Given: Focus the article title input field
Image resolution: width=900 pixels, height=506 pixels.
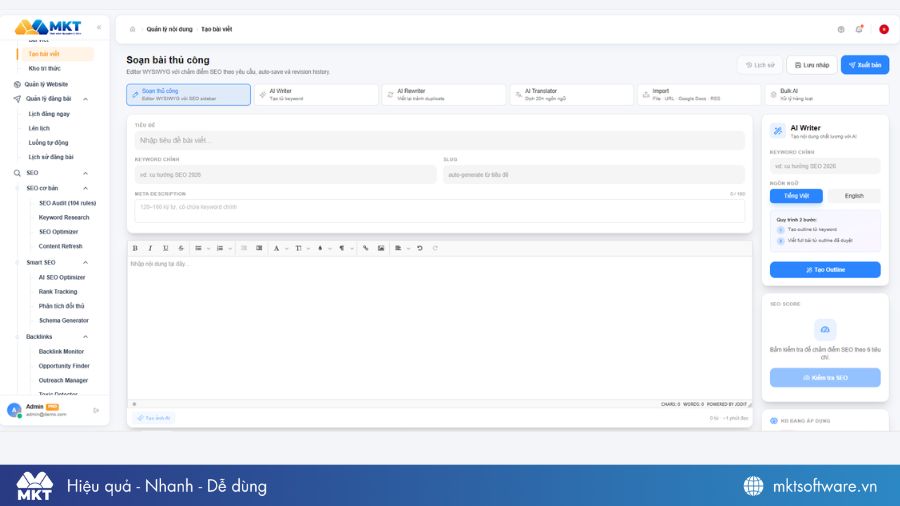Looking at the screenshot, I should 440,141.
